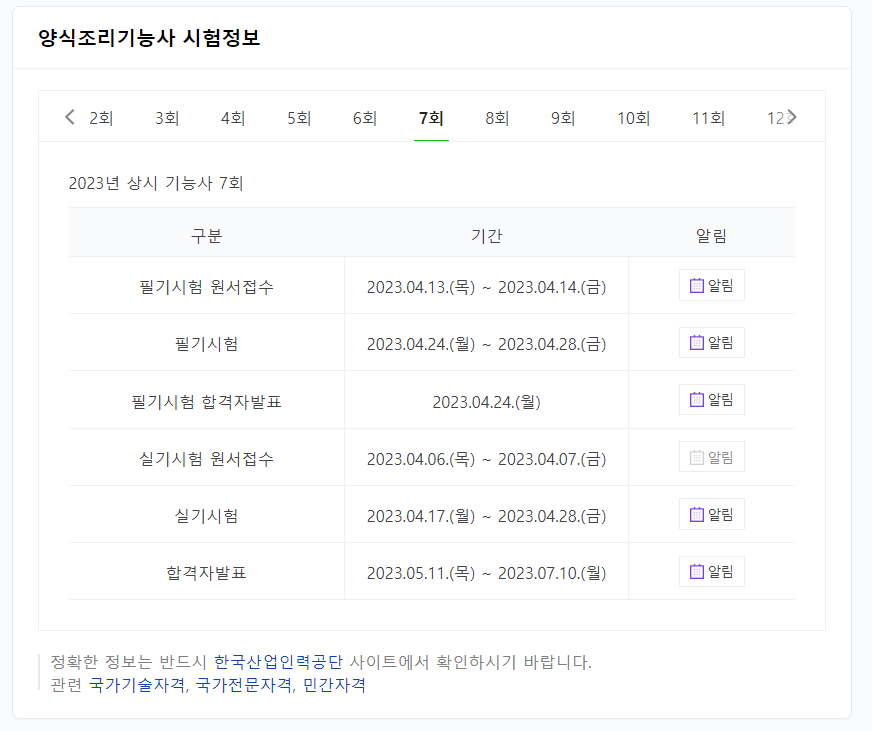Set 알림 for 필기시험 원서접수 row
This screenshot has width=872, height=731.
711,285
